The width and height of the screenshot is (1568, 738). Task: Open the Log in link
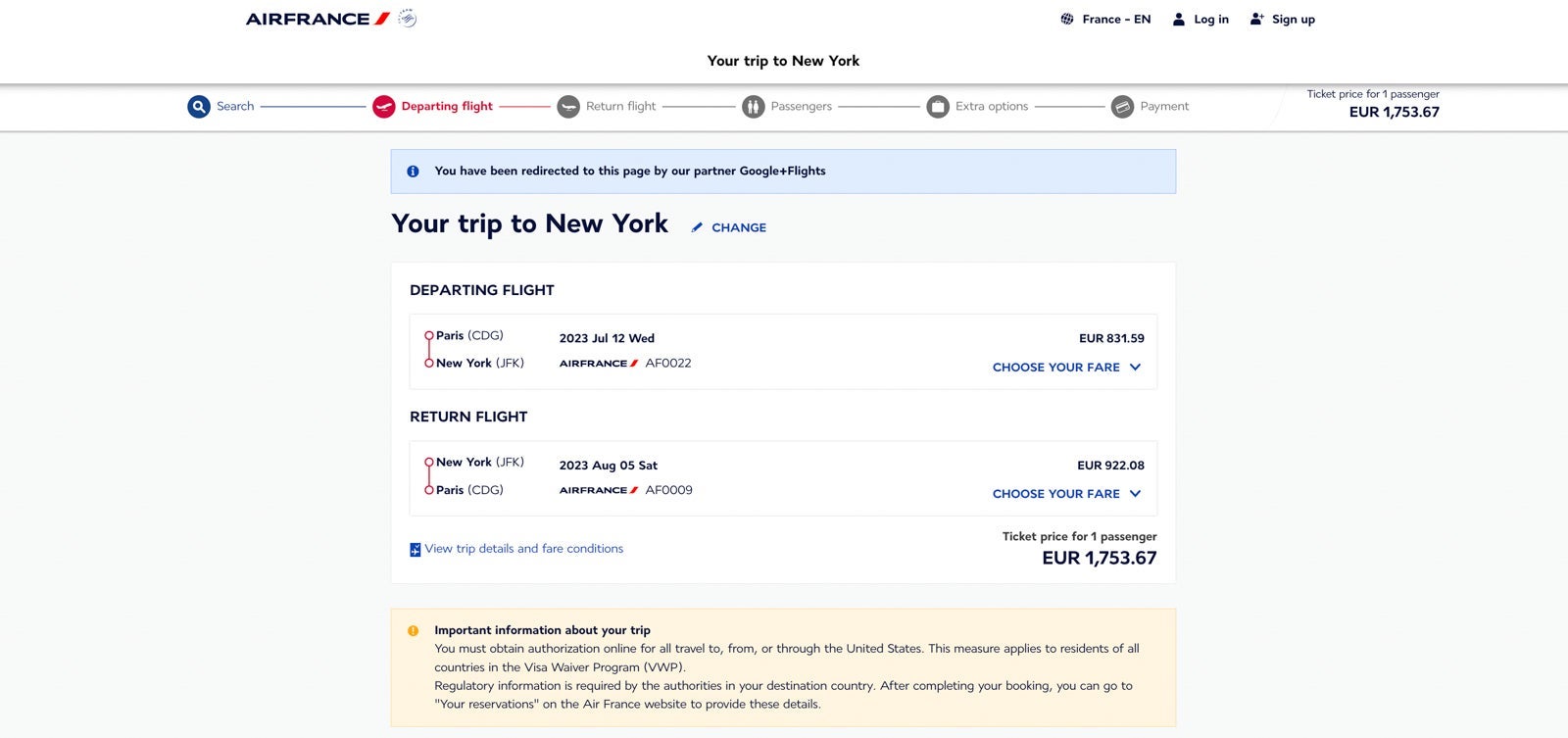[1211, 19]
